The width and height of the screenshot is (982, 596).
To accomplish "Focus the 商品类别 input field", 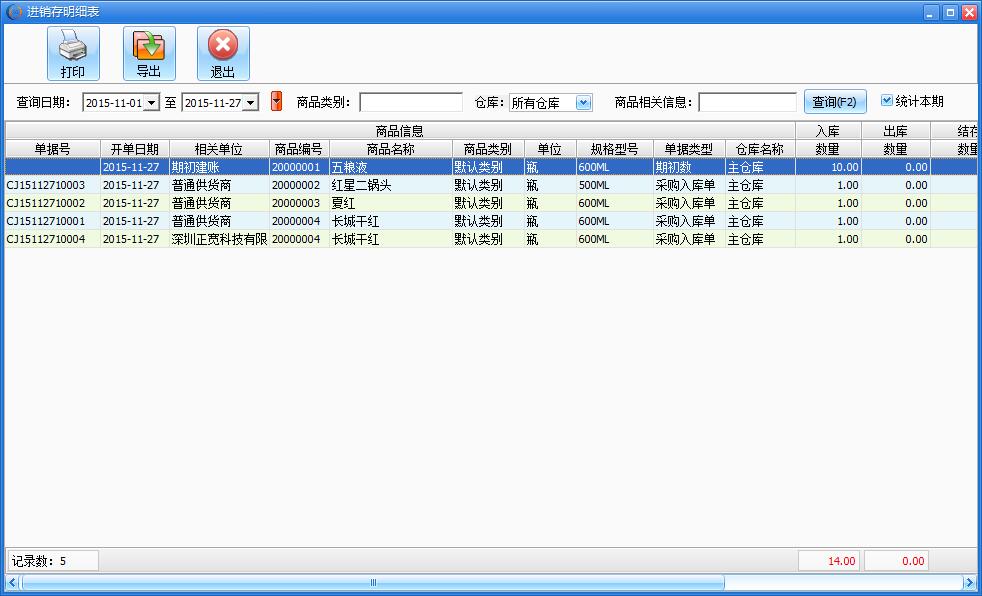I will (411, 102).
